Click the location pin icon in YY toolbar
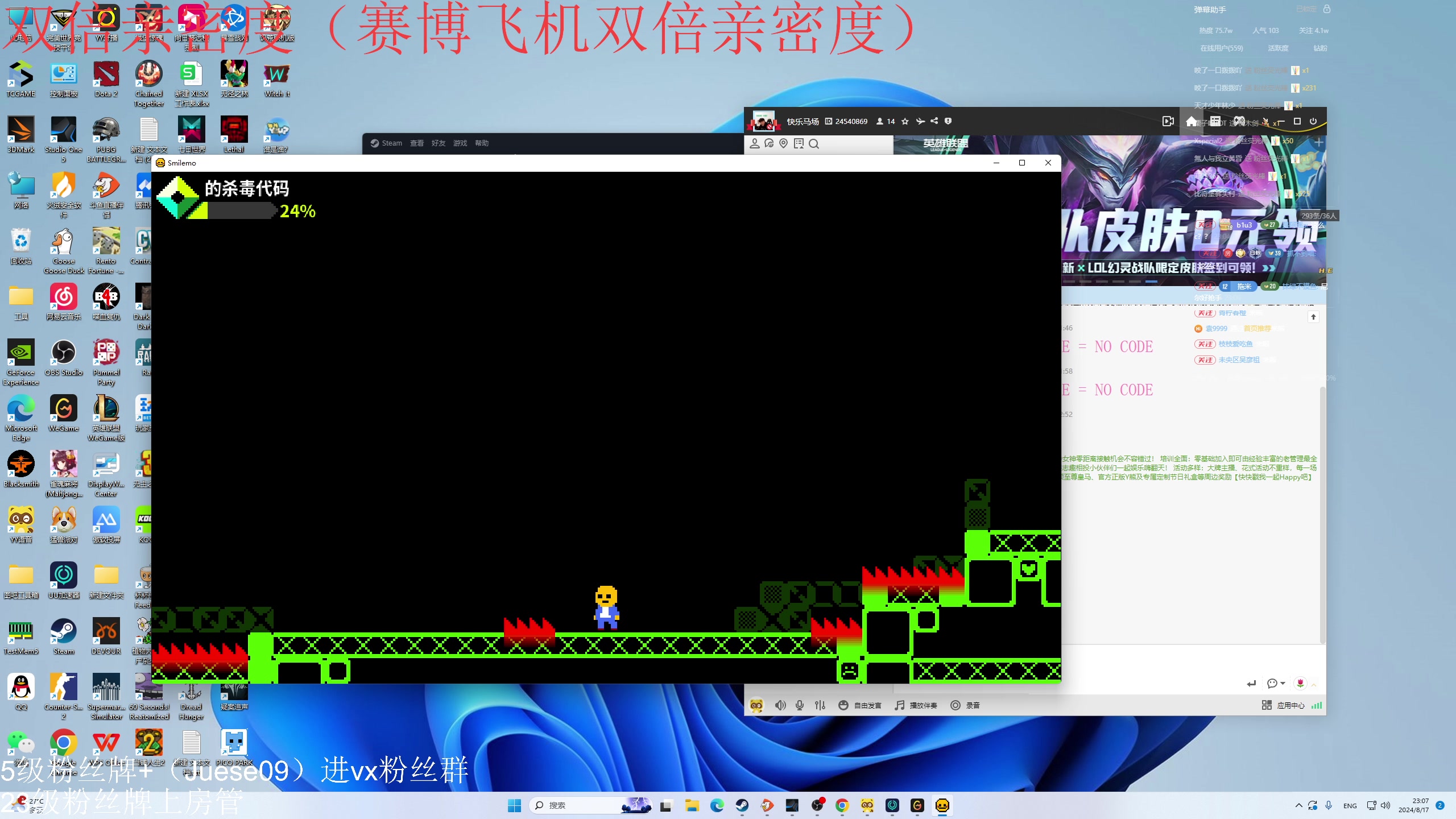The width and height of the screenshot is (1456, 819). tap(784, 143)
